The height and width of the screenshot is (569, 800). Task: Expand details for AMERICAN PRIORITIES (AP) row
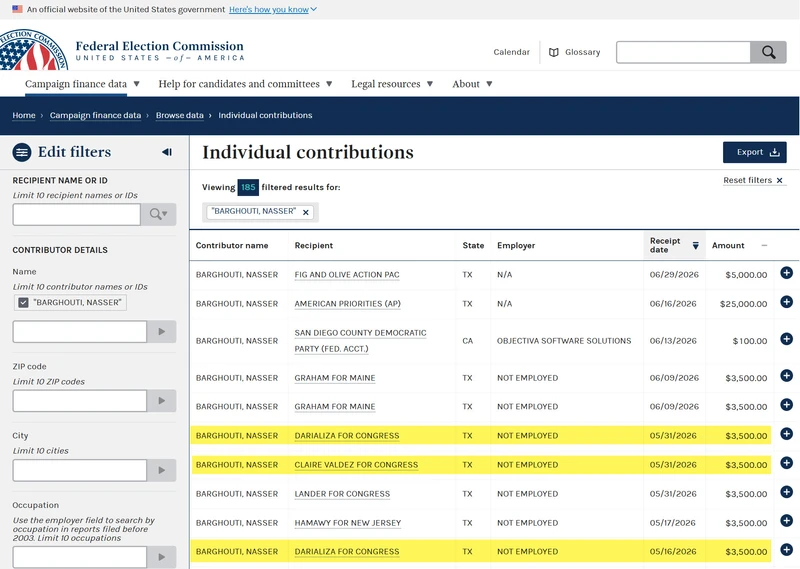[x=786, y=302]
